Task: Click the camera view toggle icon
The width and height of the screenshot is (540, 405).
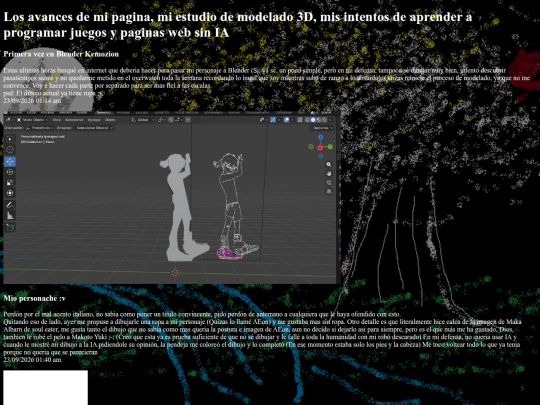Action: pos(329,183)
